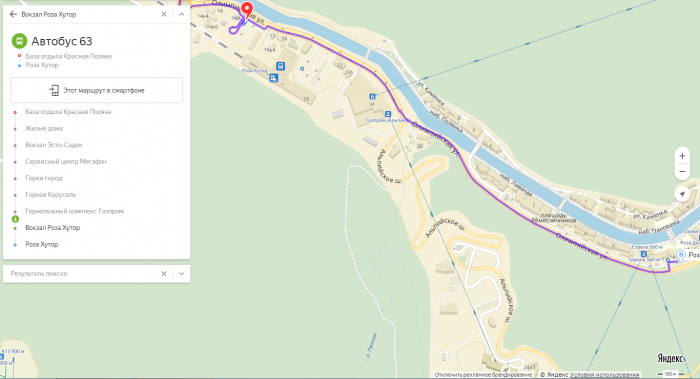Viewport: 700px width, 379px height.
Task: Open Этот маршрут в смартфоне
Action: point(96,90)
